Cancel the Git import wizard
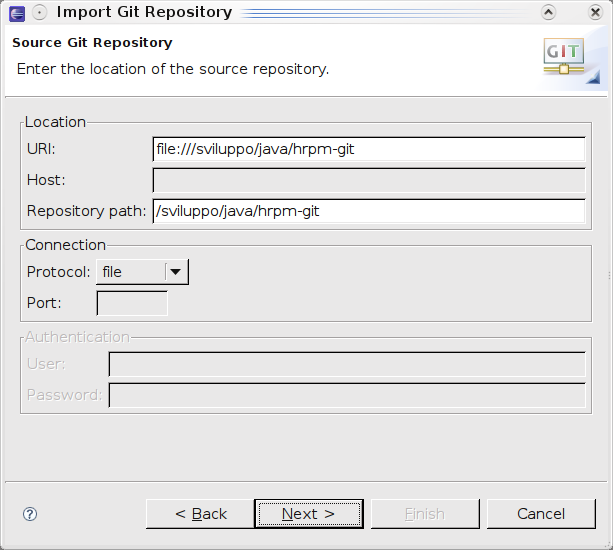The height and width of the screenshot is (550, 613). [541, 514]
